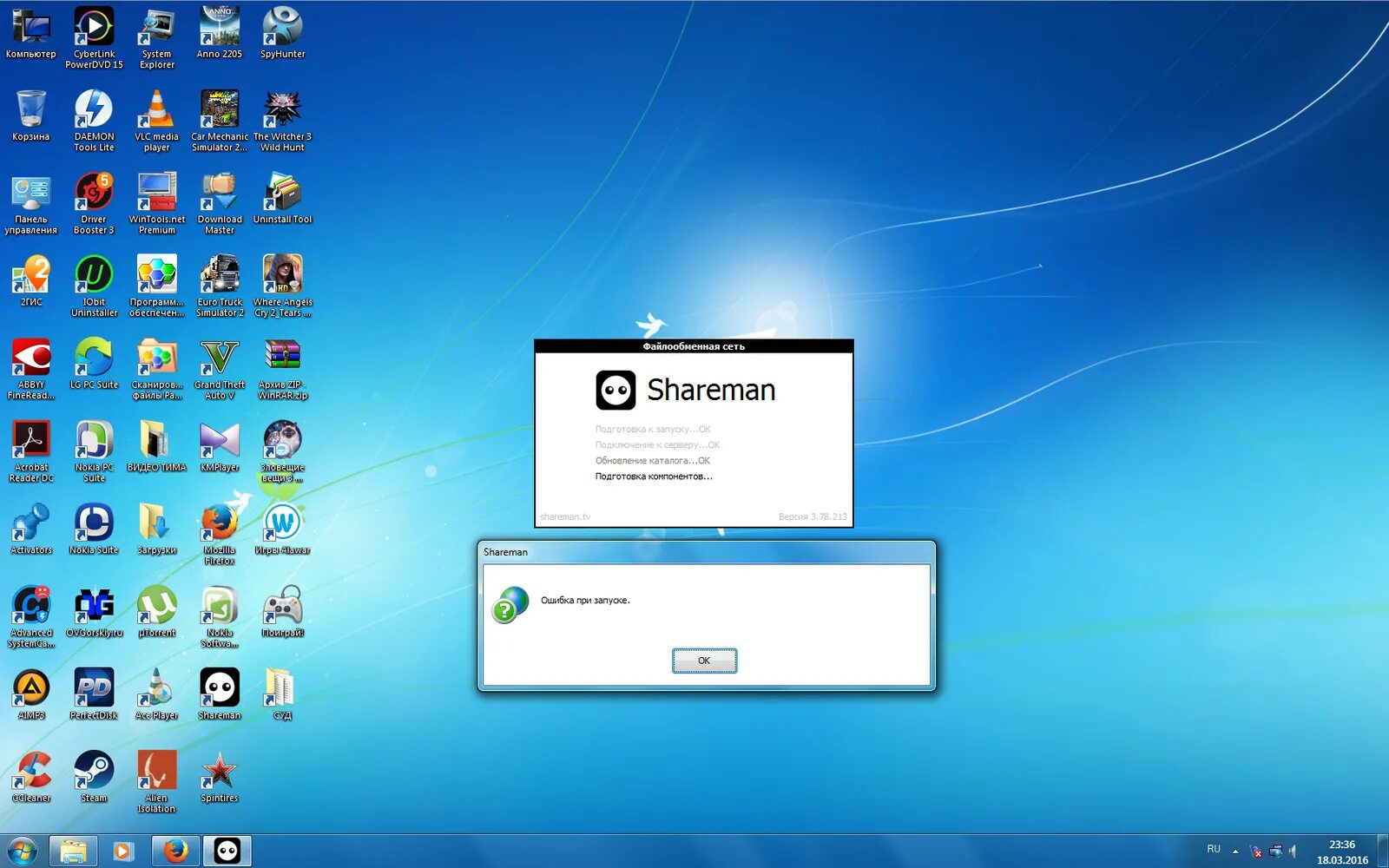Open Windows Explorer from the taskbar

[73, 852]
